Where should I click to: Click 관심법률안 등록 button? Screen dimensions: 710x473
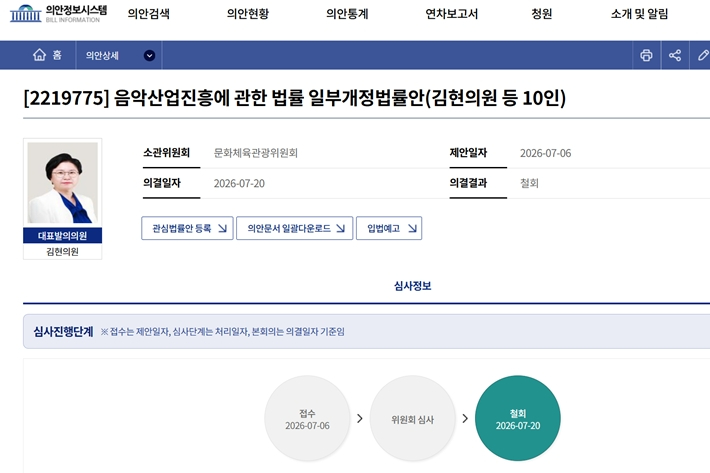187,228
